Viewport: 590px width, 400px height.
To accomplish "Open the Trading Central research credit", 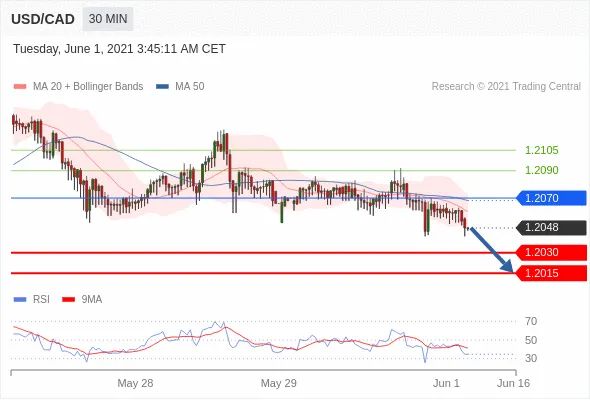I will 506,87.
